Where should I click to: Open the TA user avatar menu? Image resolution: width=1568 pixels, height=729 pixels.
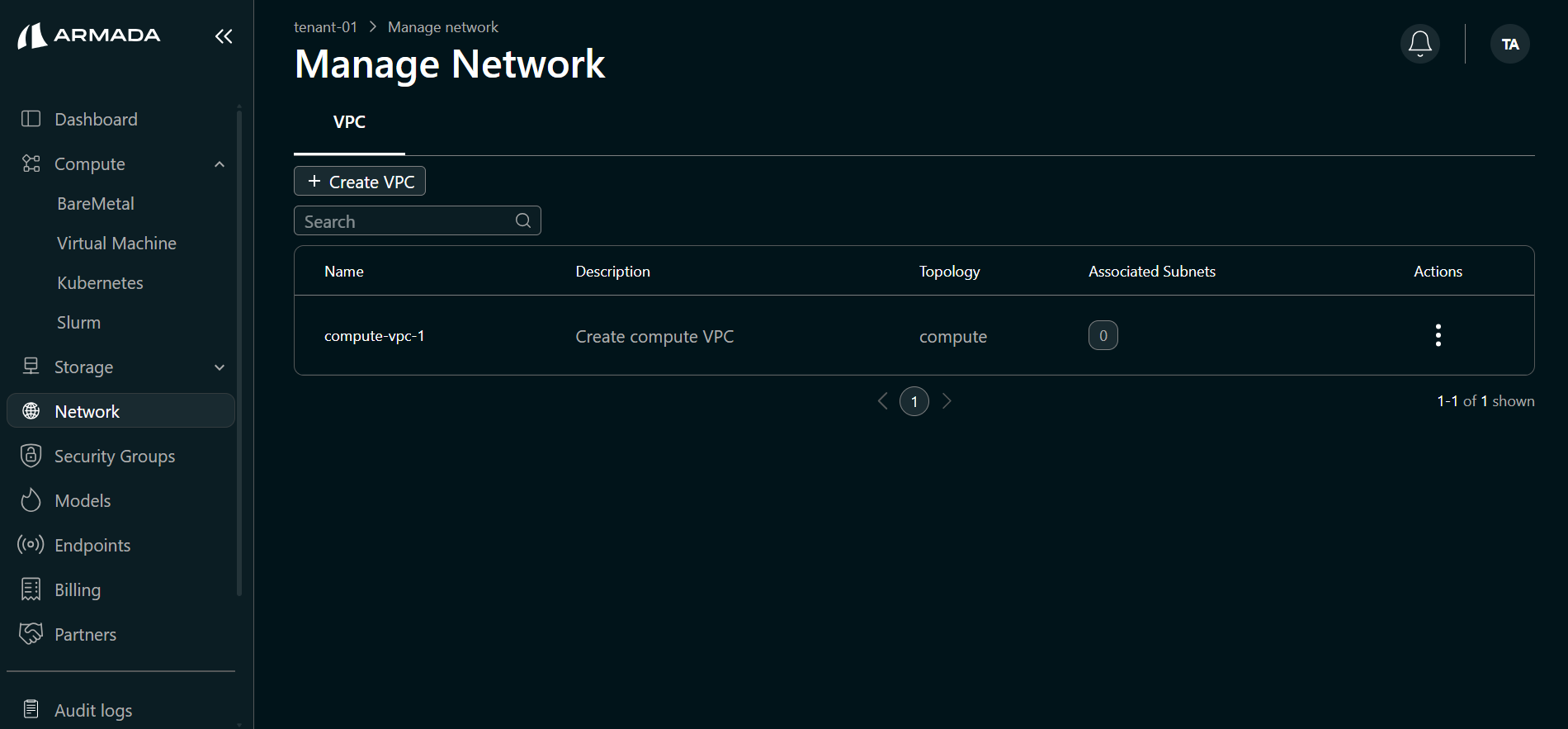click(1510, 44)
